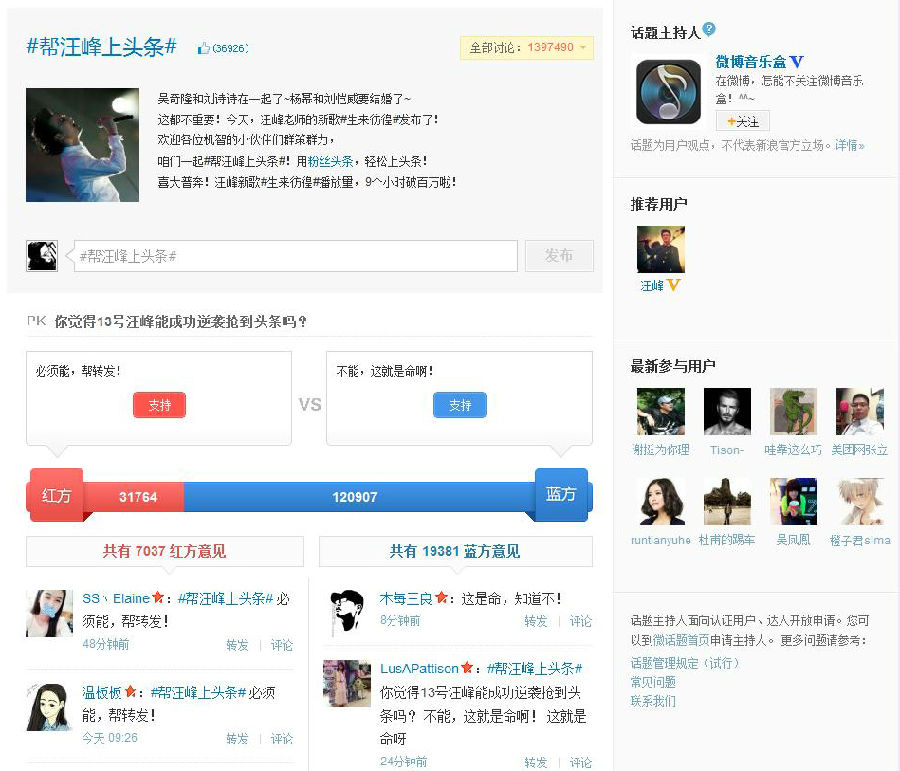Click 汪峰's verified V badge
Viewport: 900px width, 771px height.
coord(674,285)
